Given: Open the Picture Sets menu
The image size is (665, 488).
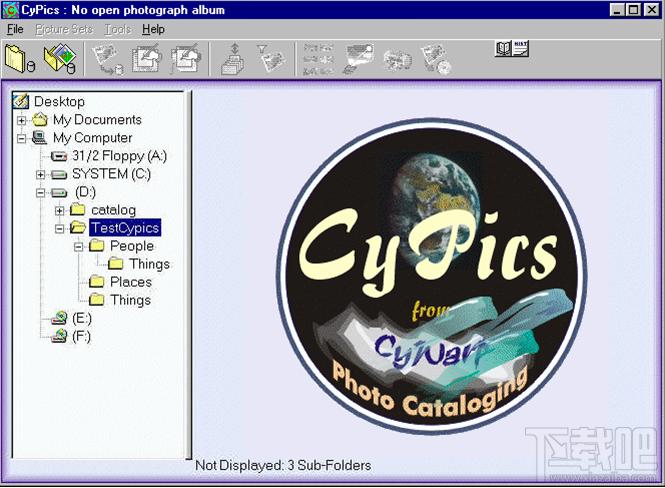Looking at the screenshot, I should [64, 29].
